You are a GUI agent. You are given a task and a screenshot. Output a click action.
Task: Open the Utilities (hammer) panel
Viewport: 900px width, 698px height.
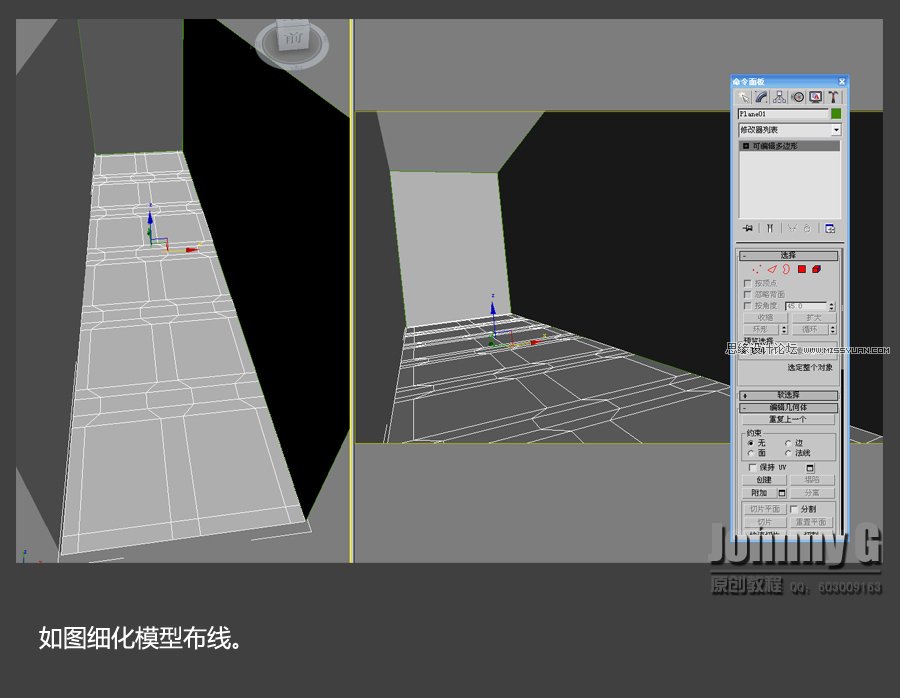coord(831,96)
